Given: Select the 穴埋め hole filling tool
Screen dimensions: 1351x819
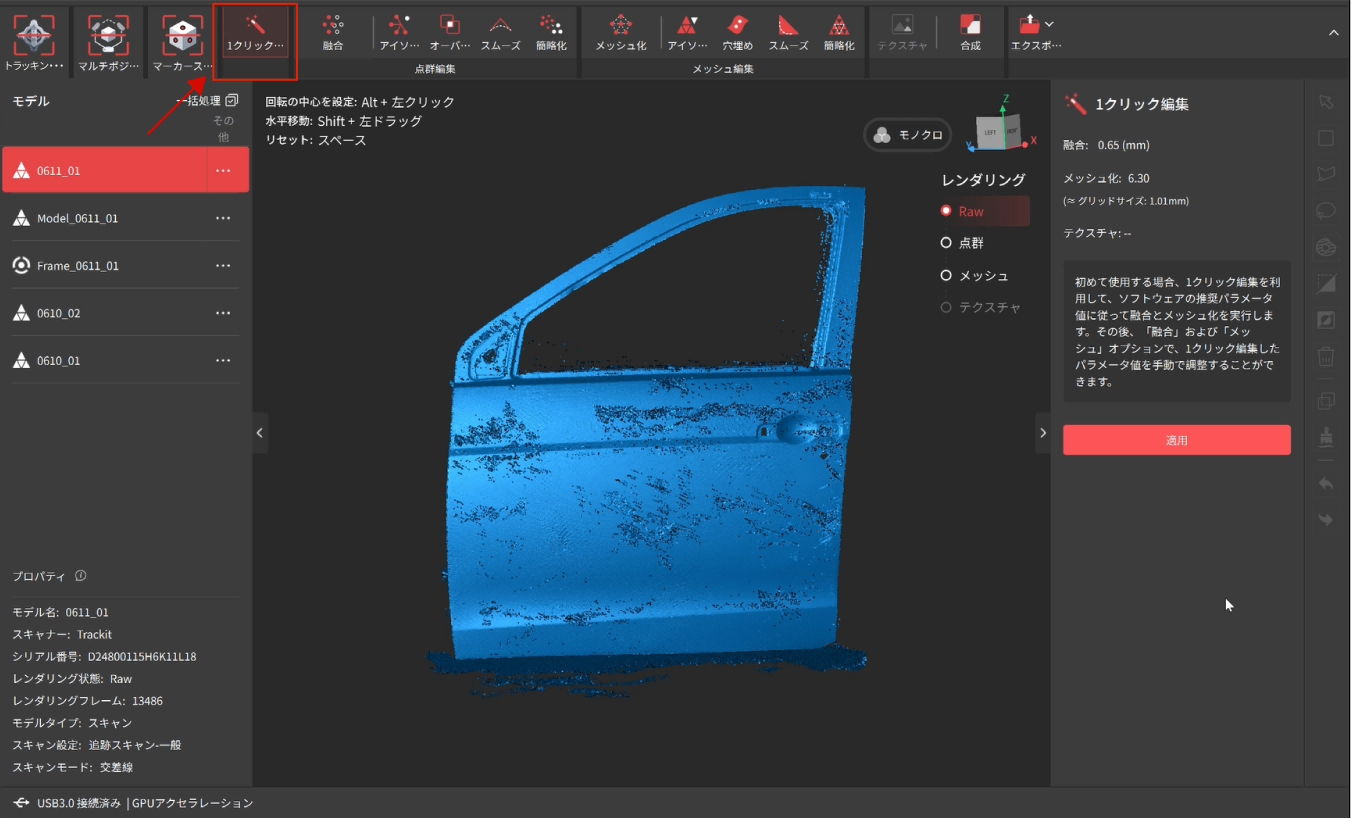Looking at the screenshot, I should (x=738, y=31).
